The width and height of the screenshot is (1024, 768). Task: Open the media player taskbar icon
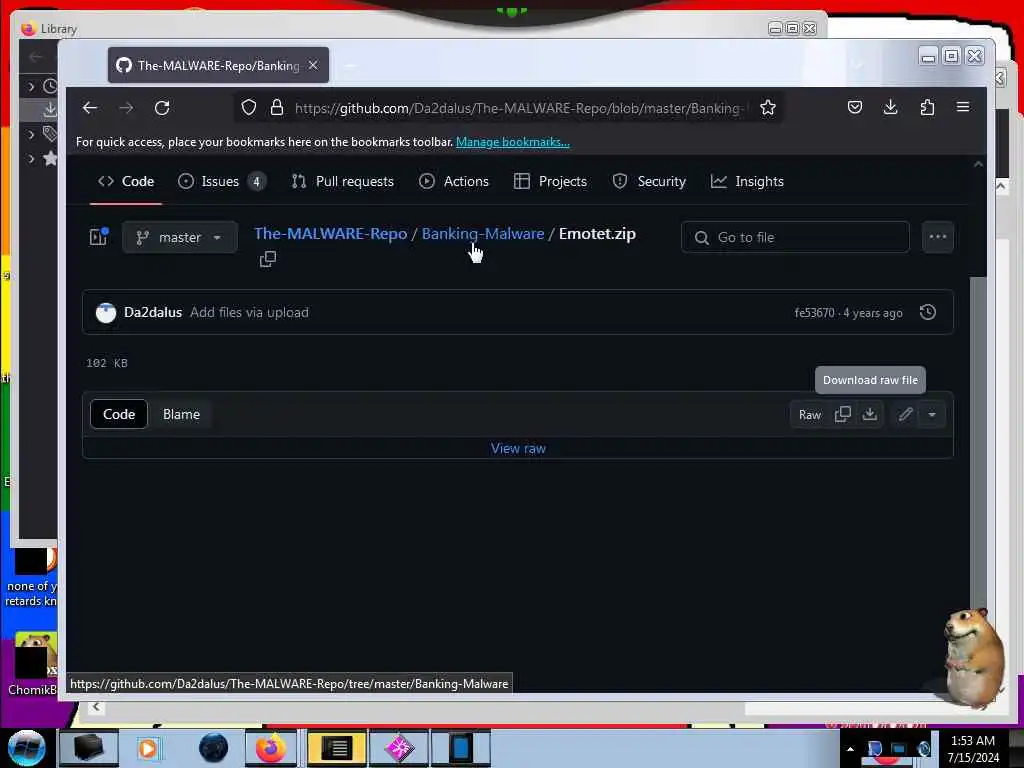pyautogui.click(x=148, y=748)
